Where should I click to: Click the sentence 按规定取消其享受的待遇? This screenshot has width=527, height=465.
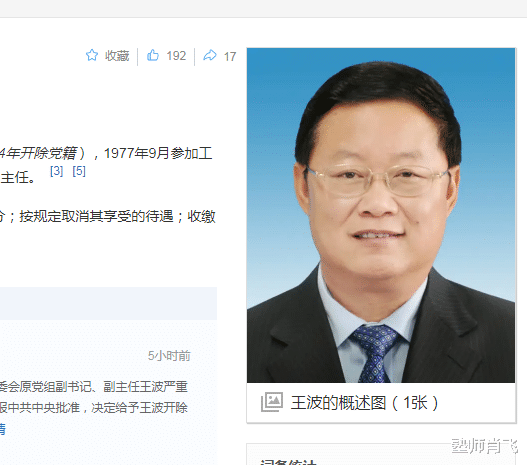pyautogui.click(x=96, y=216)
